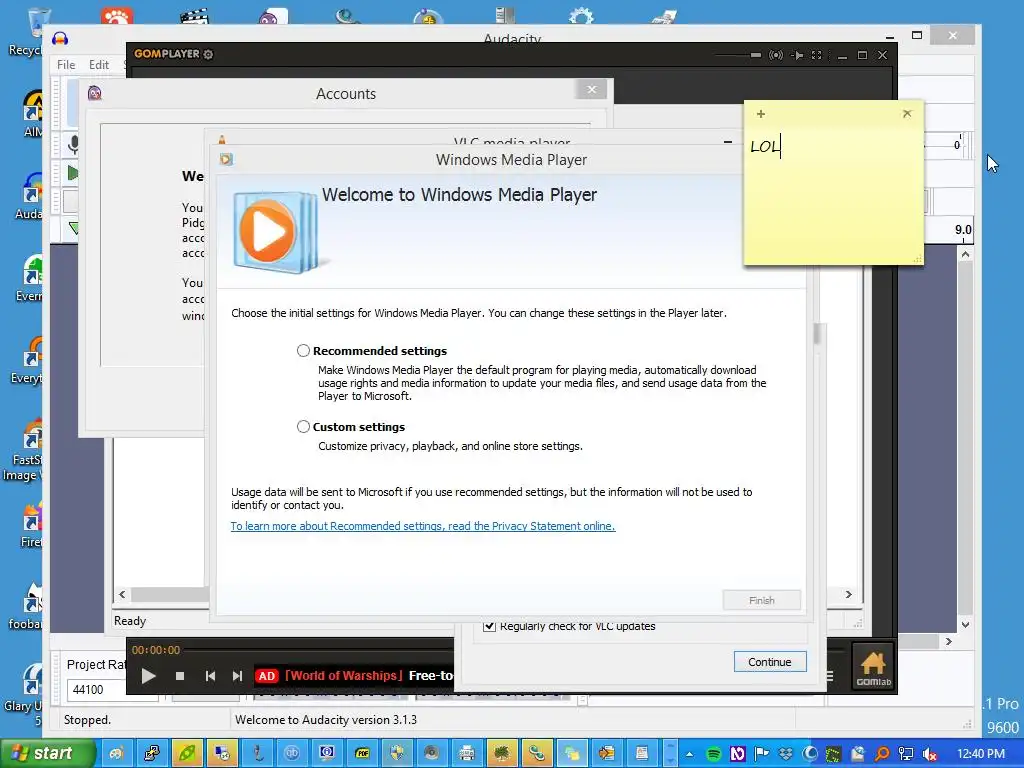Click Dropbox icon in system tray
Screen dimensions: 1024x768
pos(786,754)
